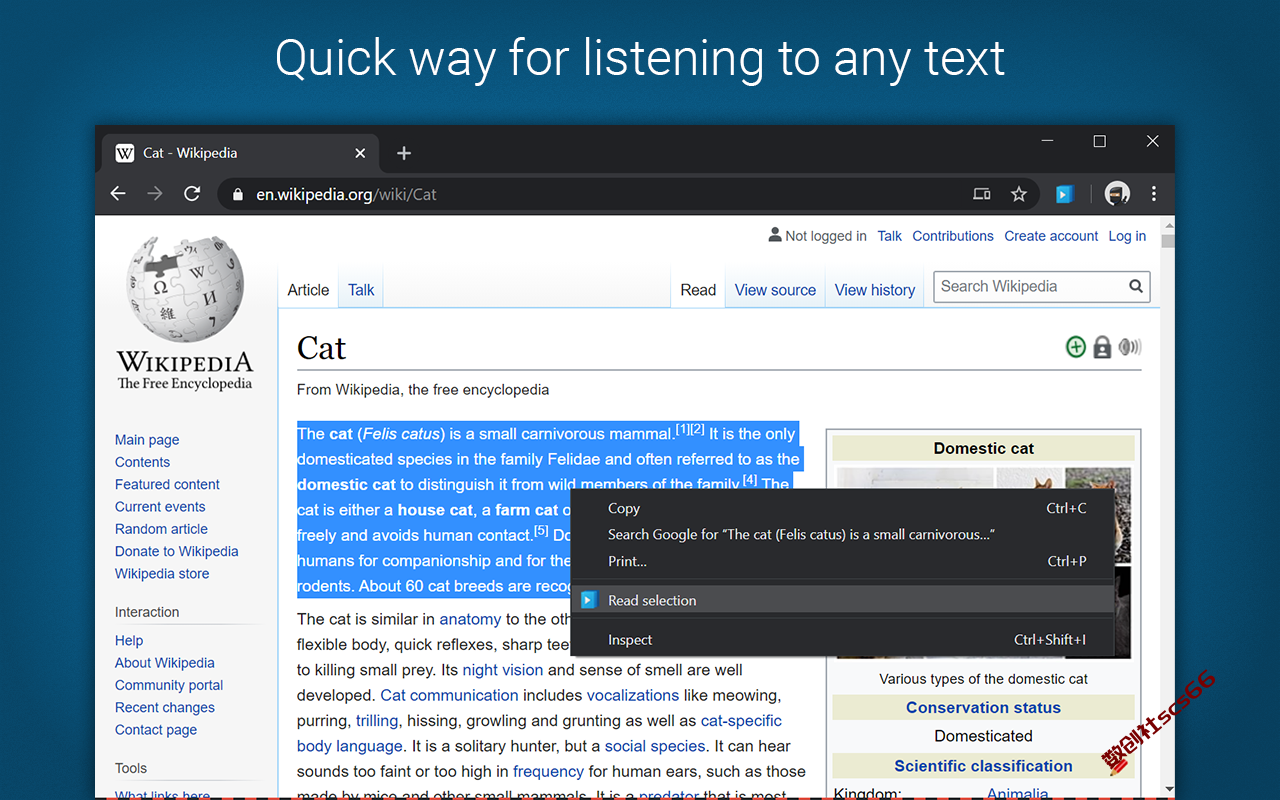This screenshot has width=1280, height=800.
Task: Click the Wikipedia wordmark under the globe
Action: [185, 361]
